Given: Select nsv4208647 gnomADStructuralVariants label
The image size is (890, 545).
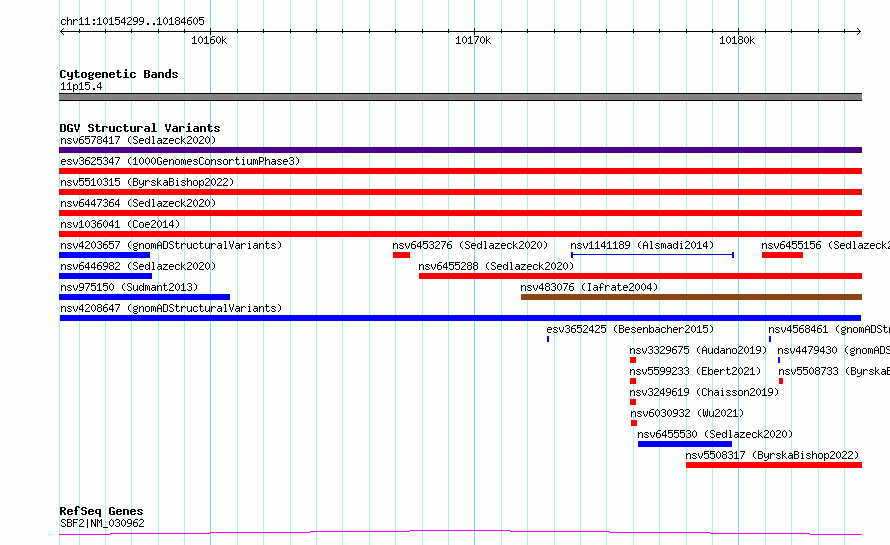Looking at the screenshot, I should 171,308.
